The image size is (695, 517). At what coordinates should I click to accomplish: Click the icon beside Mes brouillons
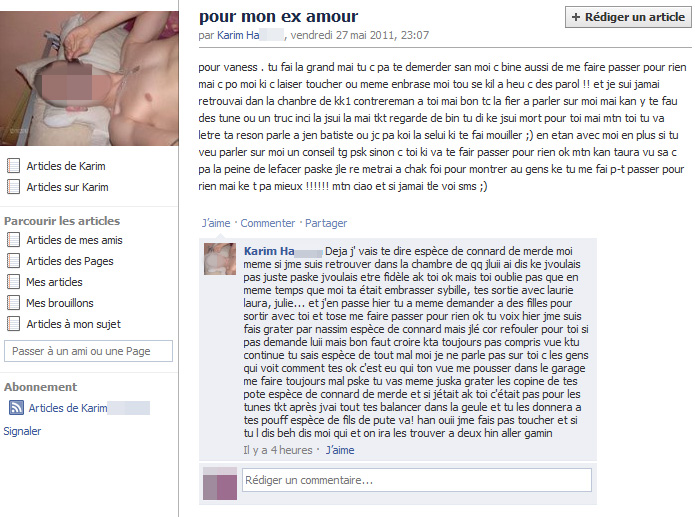point(13,303)
